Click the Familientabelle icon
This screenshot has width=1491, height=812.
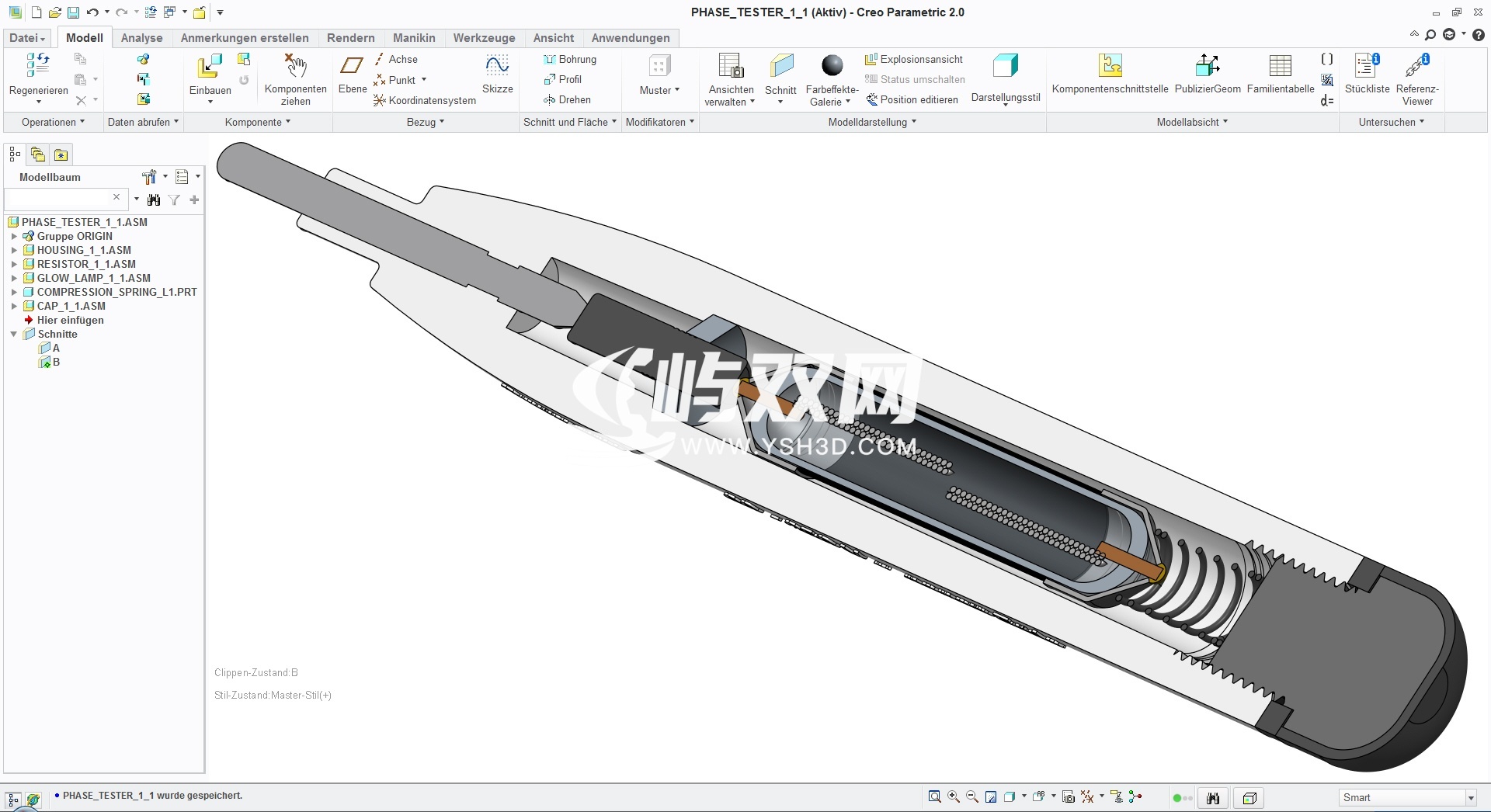point(1280,67)
